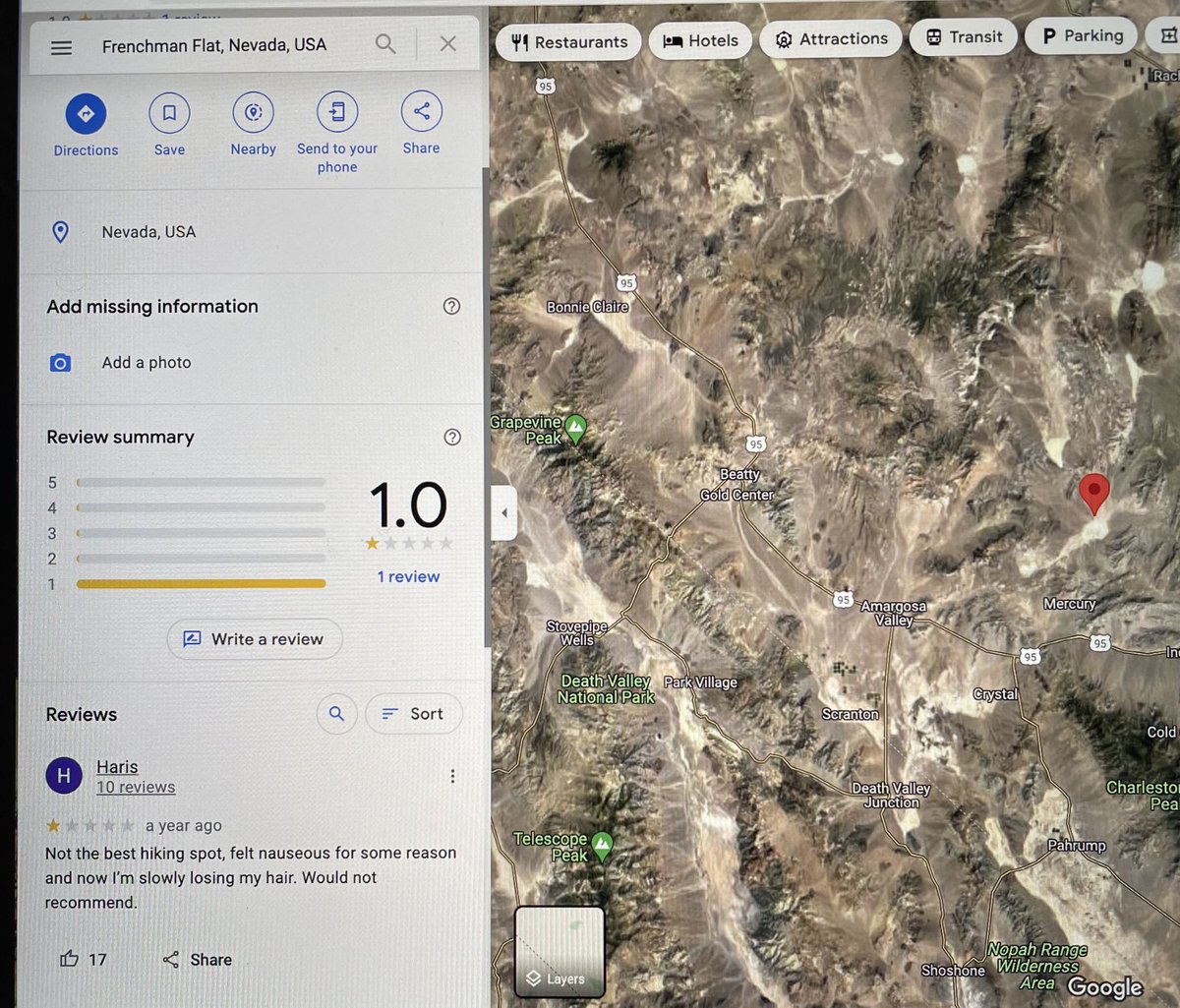Screen dimensions: 1180x1008
Task: Open the Layers map thumbnail
Action: click(560, 950)
